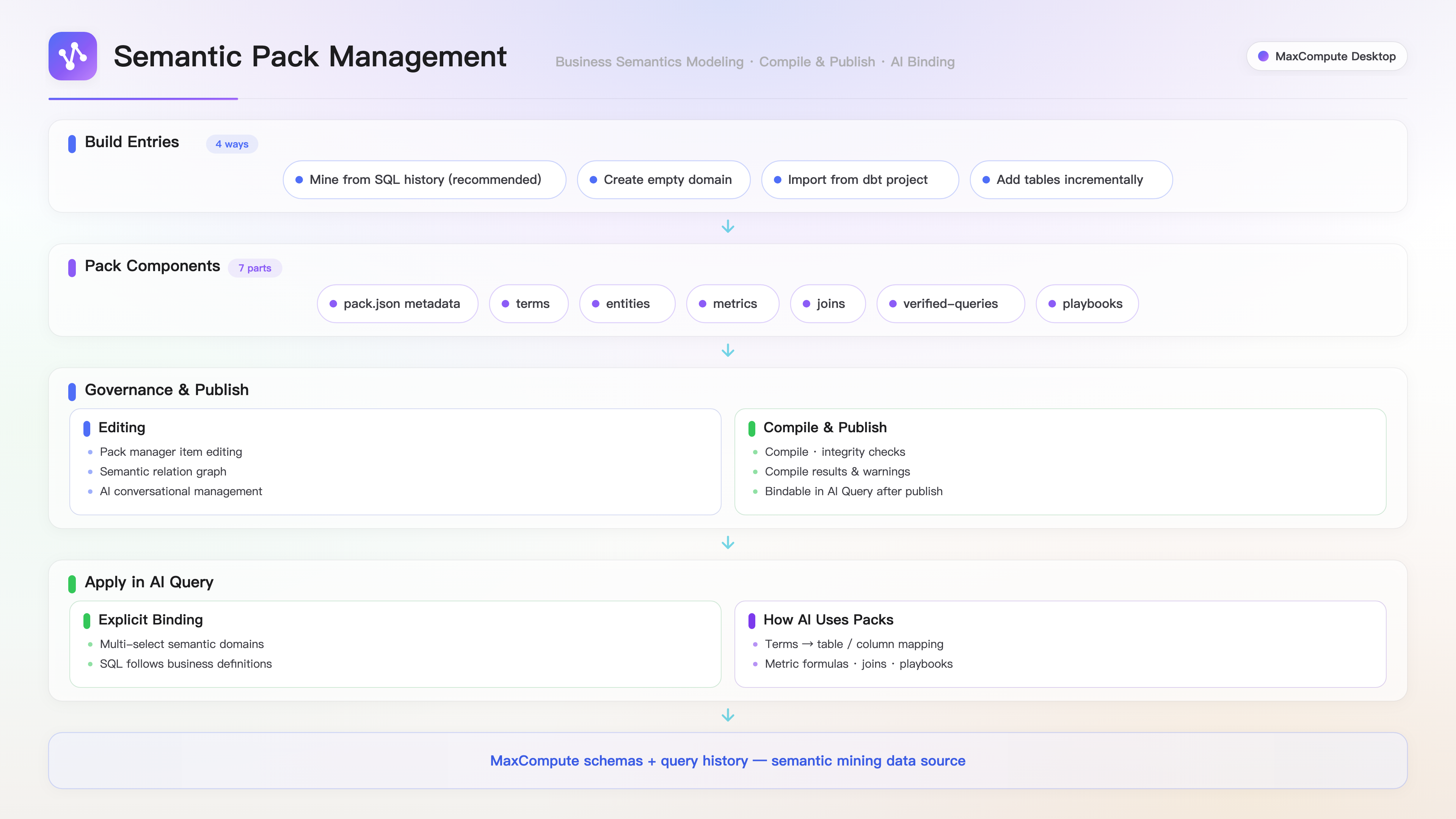The width and height of the screenshot is (1456, 819).
Task: Click Metric formulas · joins · playbooks
Action: (858, 664)
